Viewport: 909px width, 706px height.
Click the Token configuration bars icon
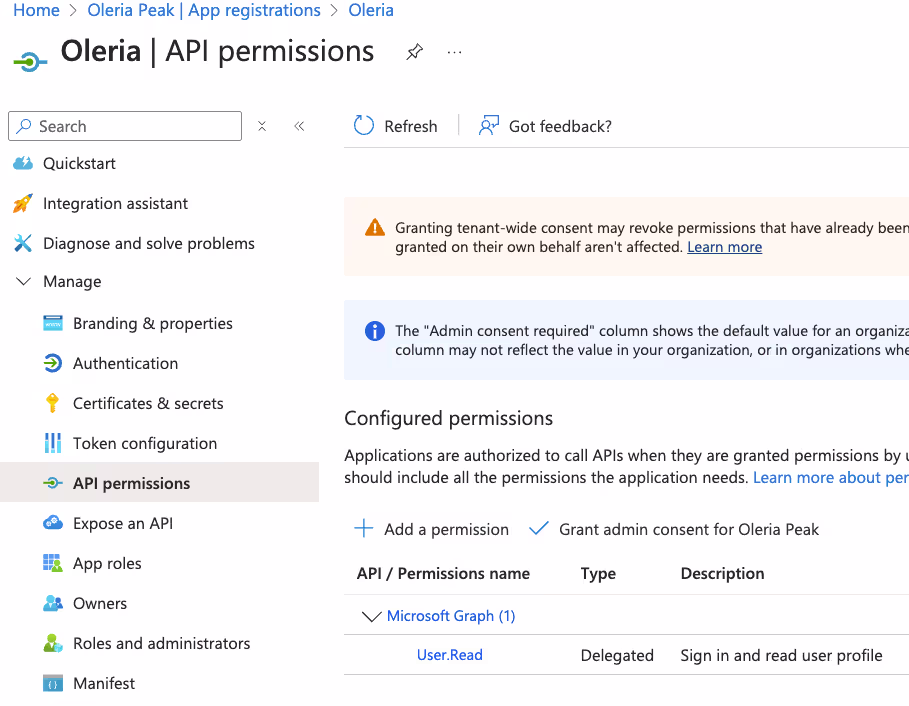pyautogui.click(x=53, y=443)
